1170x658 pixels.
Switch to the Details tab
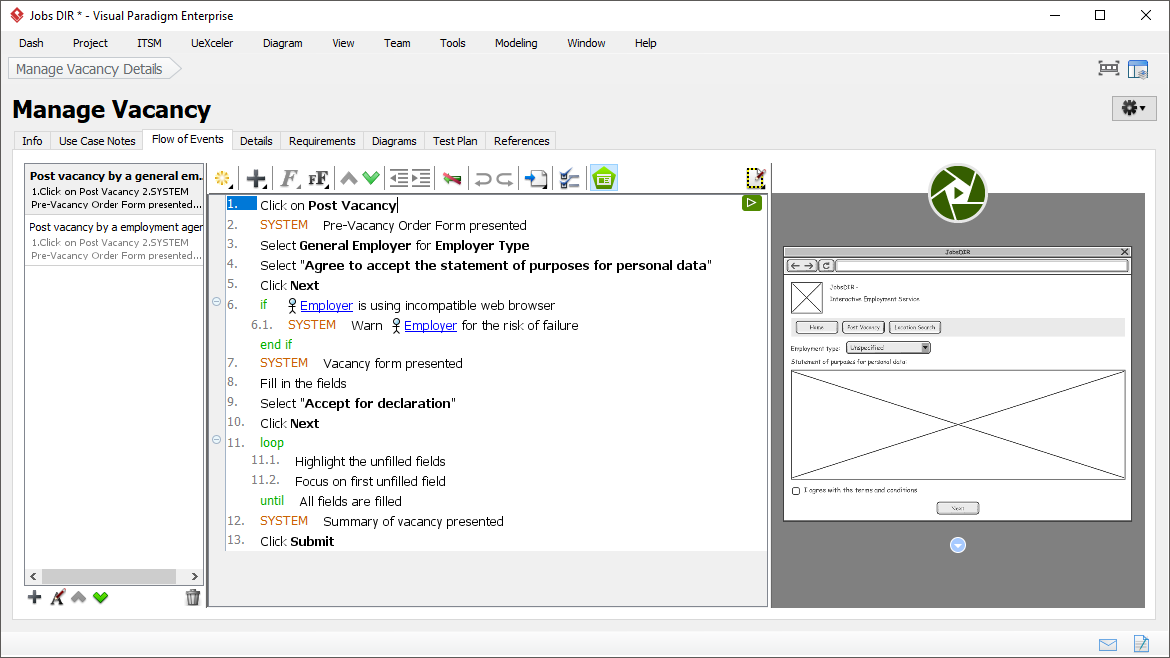click(256, 141)
